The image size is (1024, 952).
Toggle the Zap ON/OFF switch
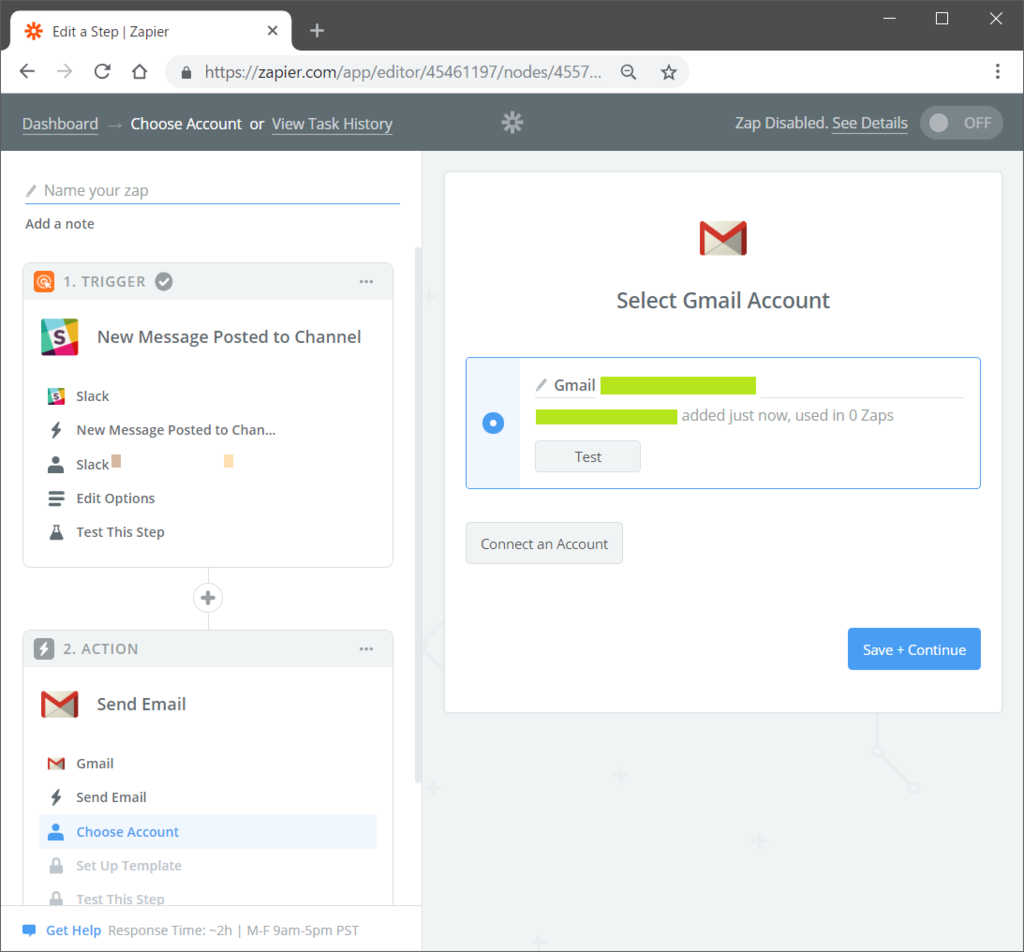(x=961, y=123)
